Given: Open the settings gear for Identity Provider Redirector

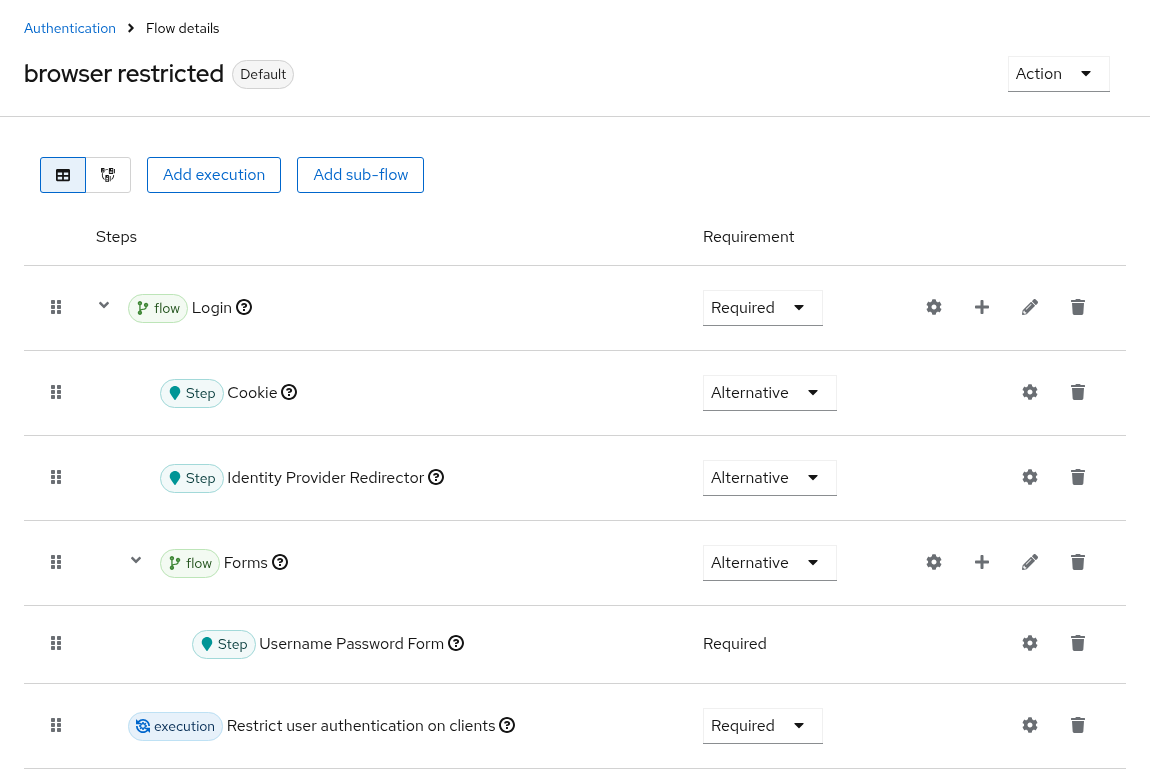Looking at the screenshot, I should [1030, 477].
